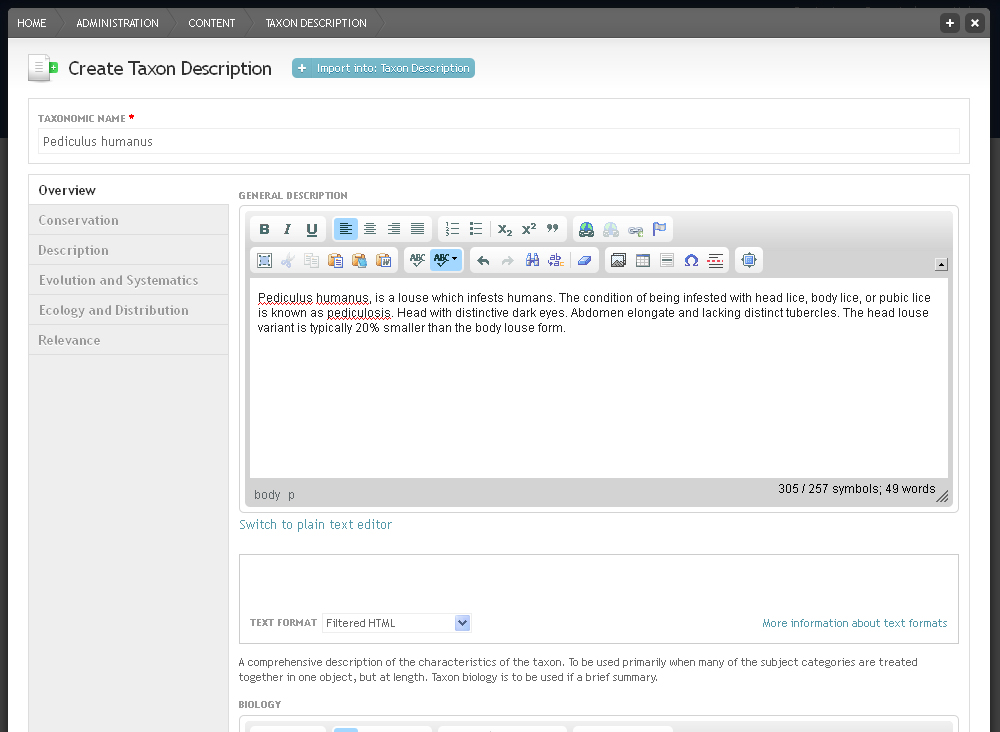1000x732 pixels.
Task: Toggle center text alignment
Action: click(370, 229)
